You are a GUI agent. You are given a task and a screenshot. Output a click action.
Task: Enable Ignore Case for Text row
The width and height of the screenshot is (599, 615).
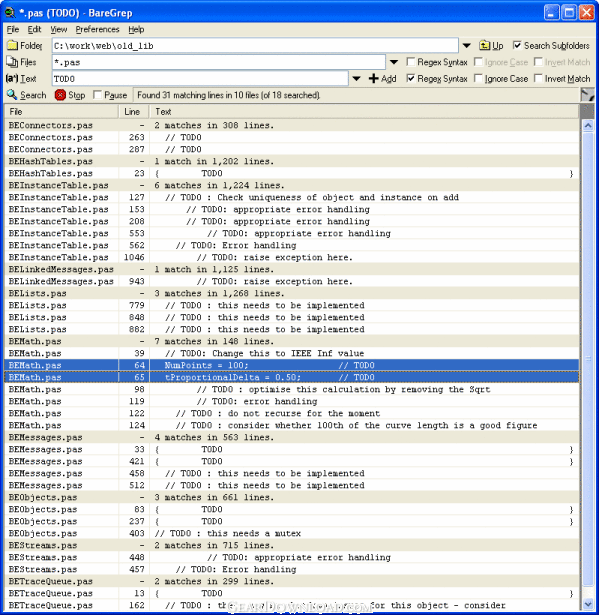click(478, 78)
